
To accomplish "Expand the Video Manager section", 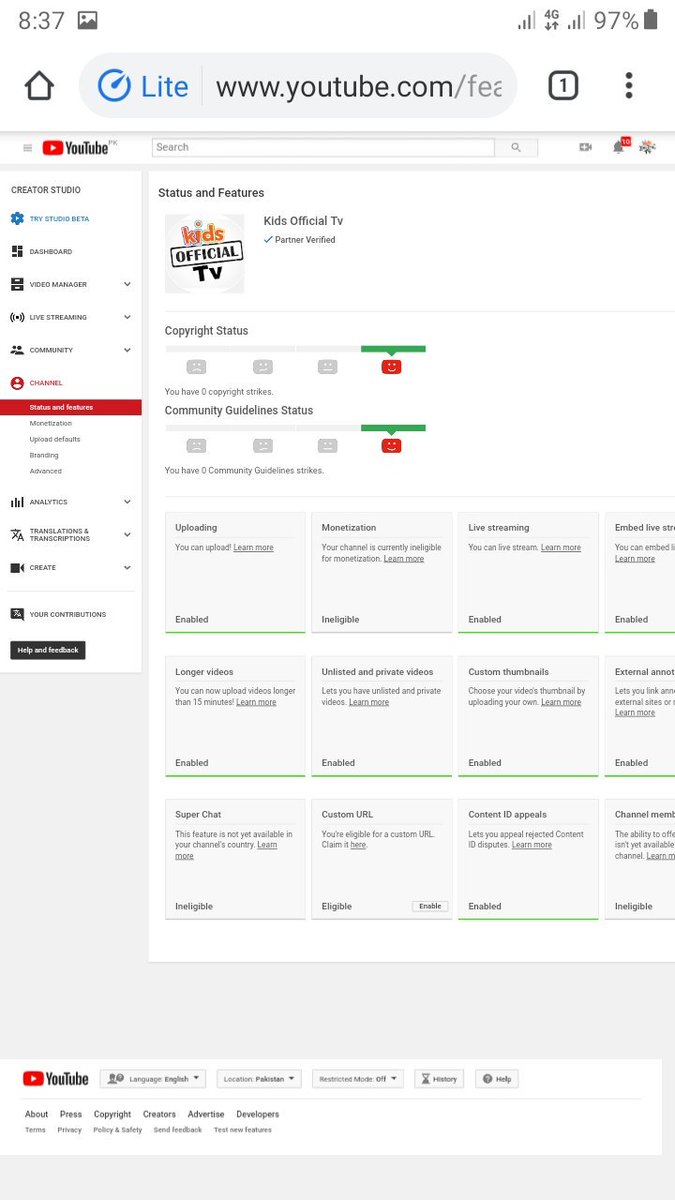I will point(127,285).
